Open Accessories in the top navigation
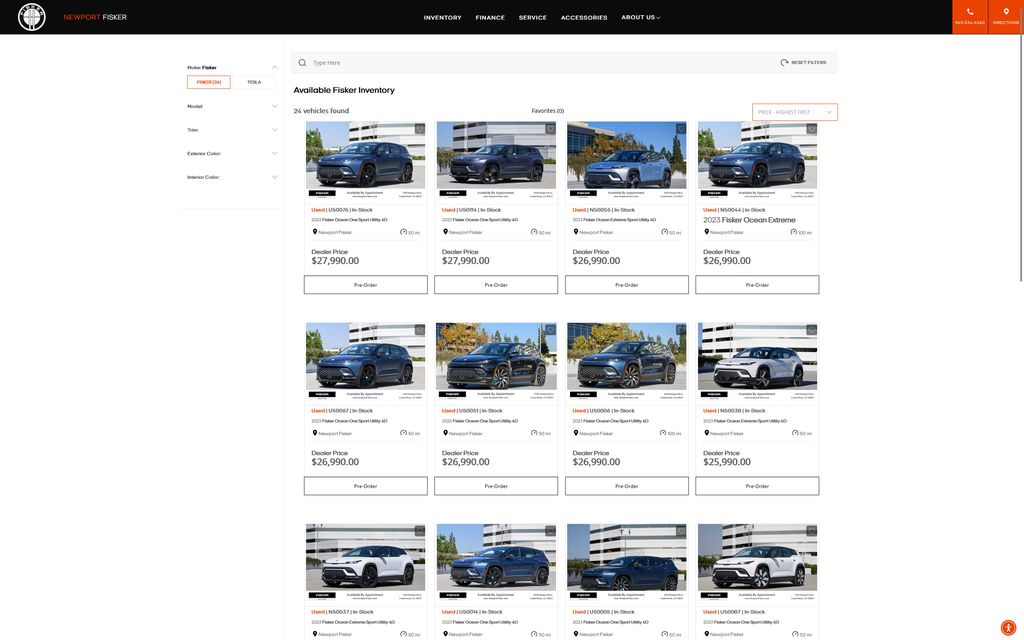 (584, 18)
